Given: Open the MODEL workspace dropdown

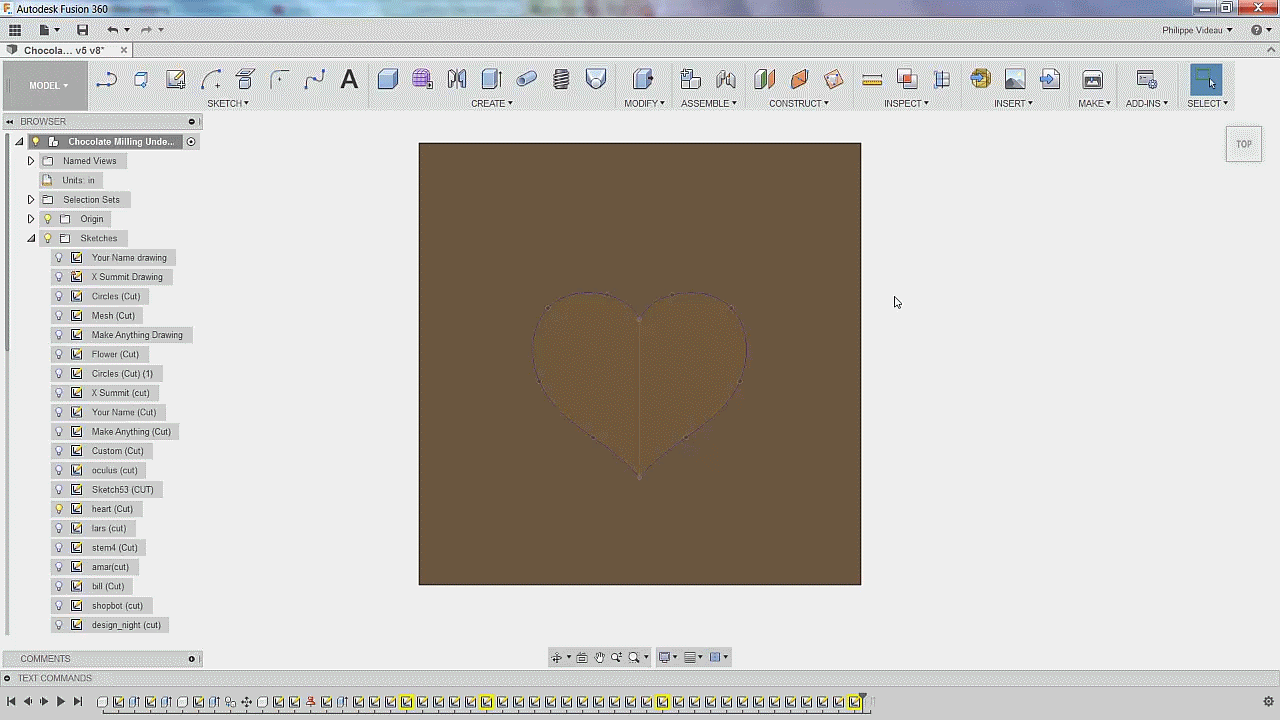Looking at the screenshot, I should 48,85.
